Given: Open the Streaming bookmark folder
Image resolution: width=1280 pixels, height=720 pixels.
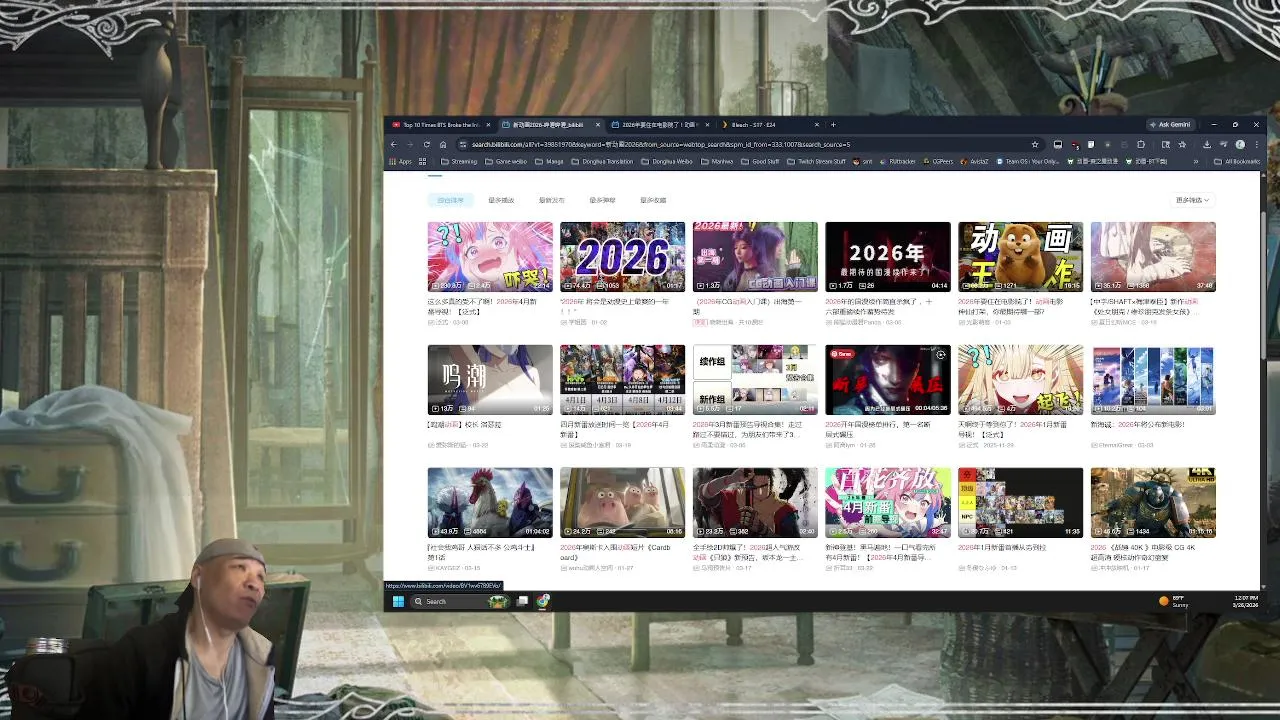Looking at the screenshot, I should click(x=459, y=161).
